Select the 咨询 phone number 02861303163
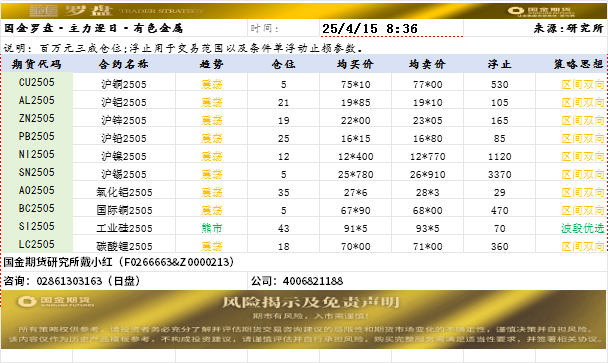This screenshot has width=608, height=363. (69, 281)
